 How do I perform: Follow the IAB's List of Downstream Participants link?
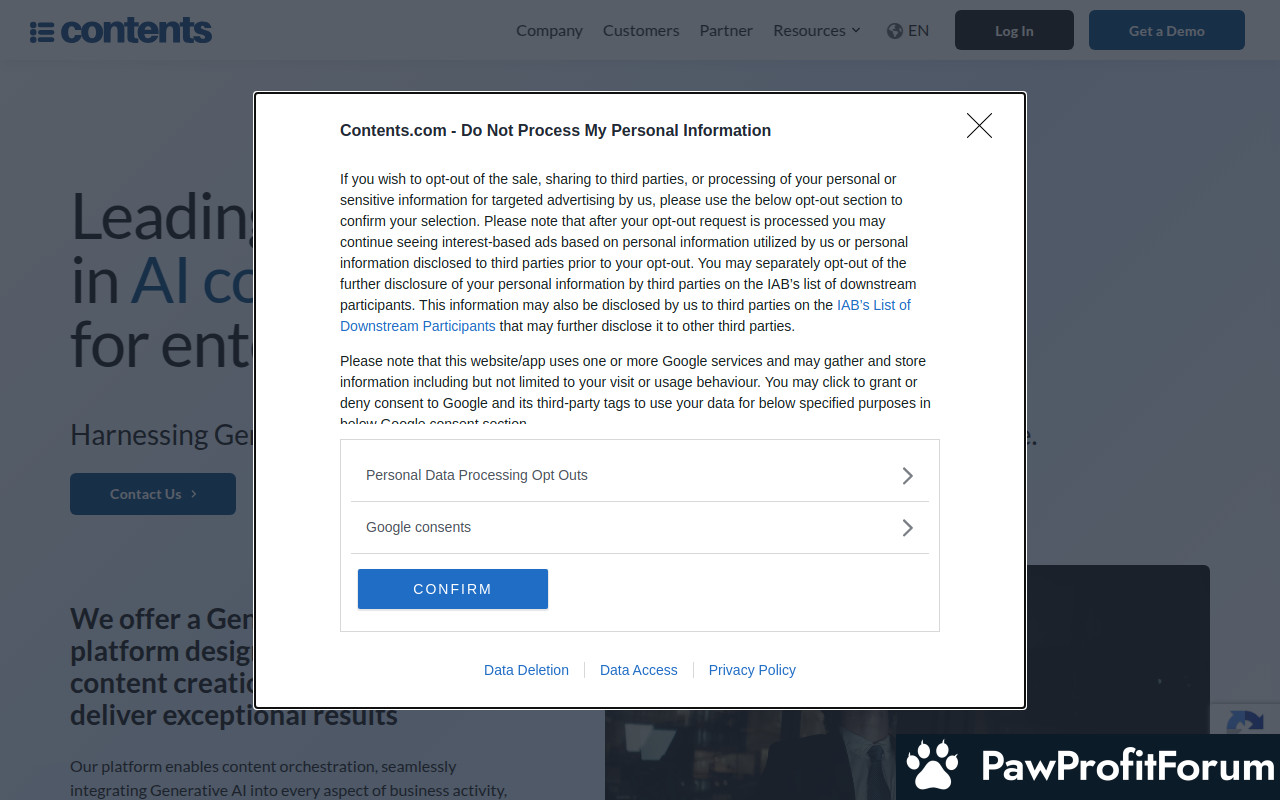(x=625, y=315)
